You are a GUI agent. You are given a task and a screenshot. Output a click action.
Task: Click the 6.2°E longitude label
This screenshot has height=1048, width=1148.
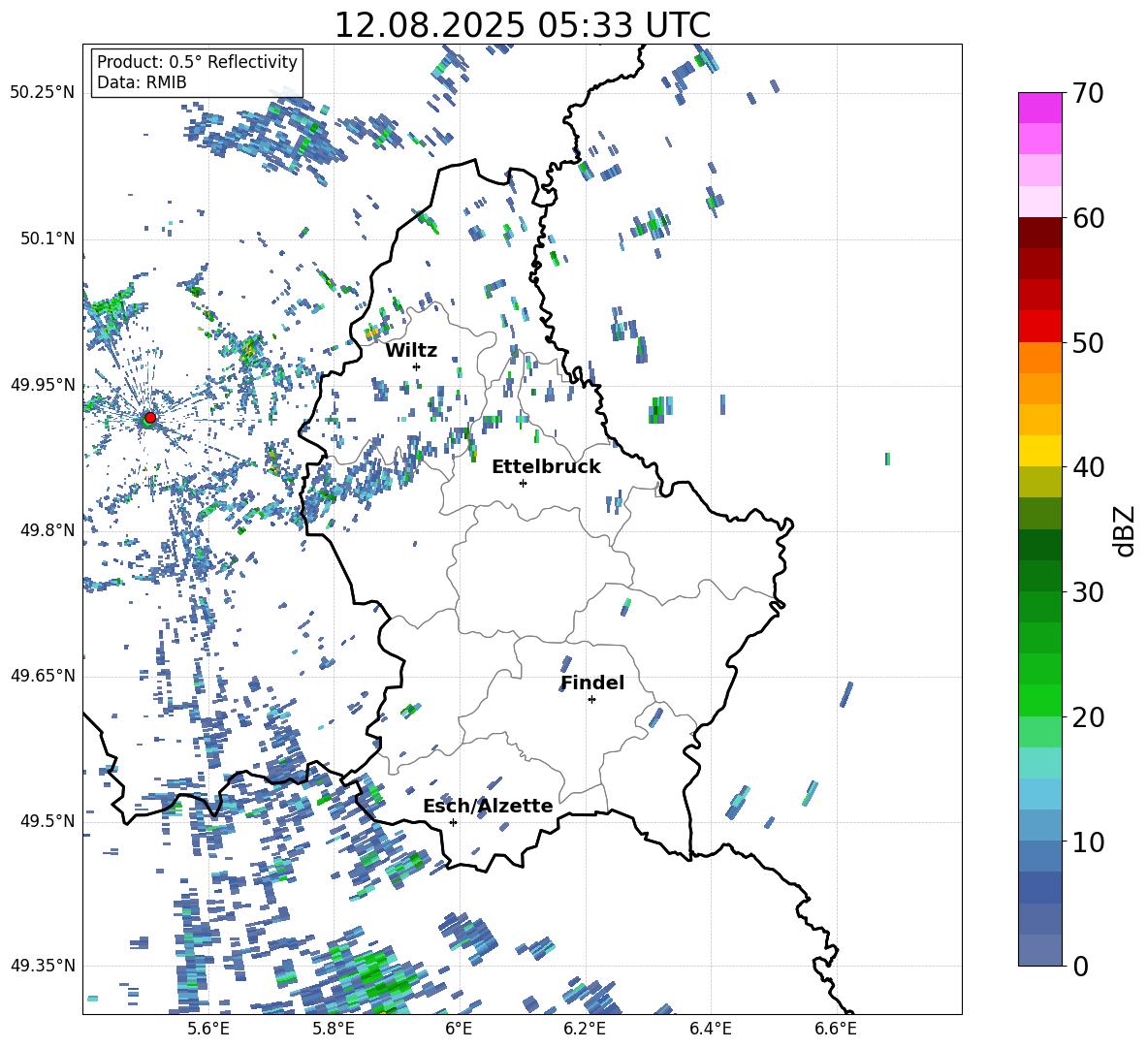(585, 1029)
